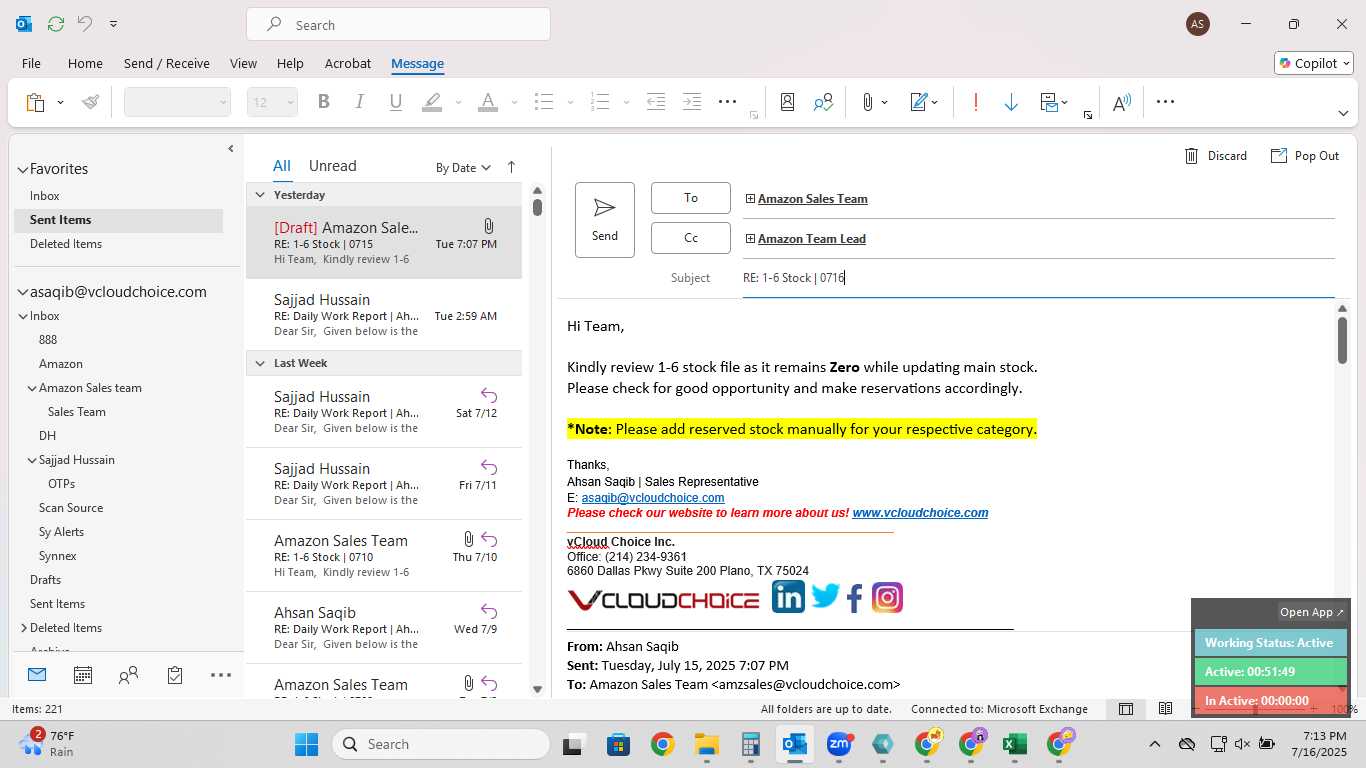
Task: Apply text highlight color
Action: click(x=432, y=102)
